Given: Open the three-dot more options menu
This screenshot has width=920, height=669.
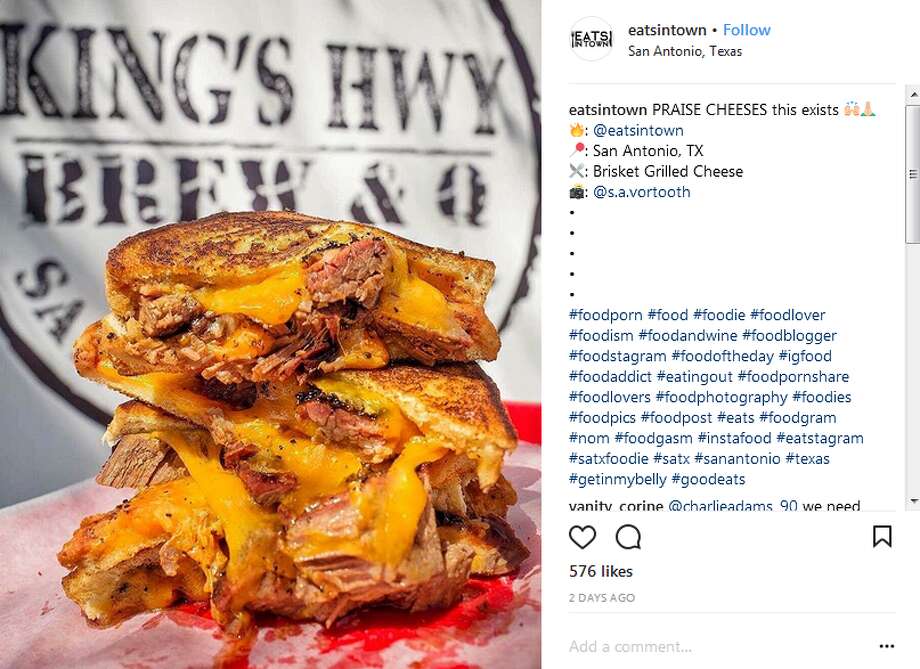Looking at the screenshot, I should coord(887,646).
